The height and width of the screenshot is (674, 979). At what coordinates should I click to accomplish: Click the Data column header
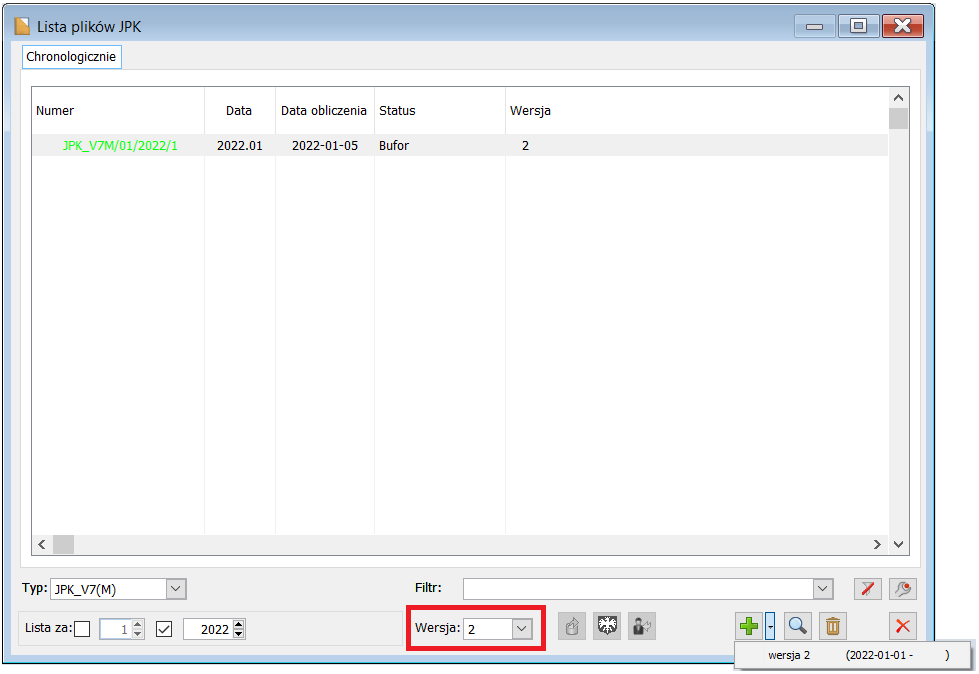240,110
